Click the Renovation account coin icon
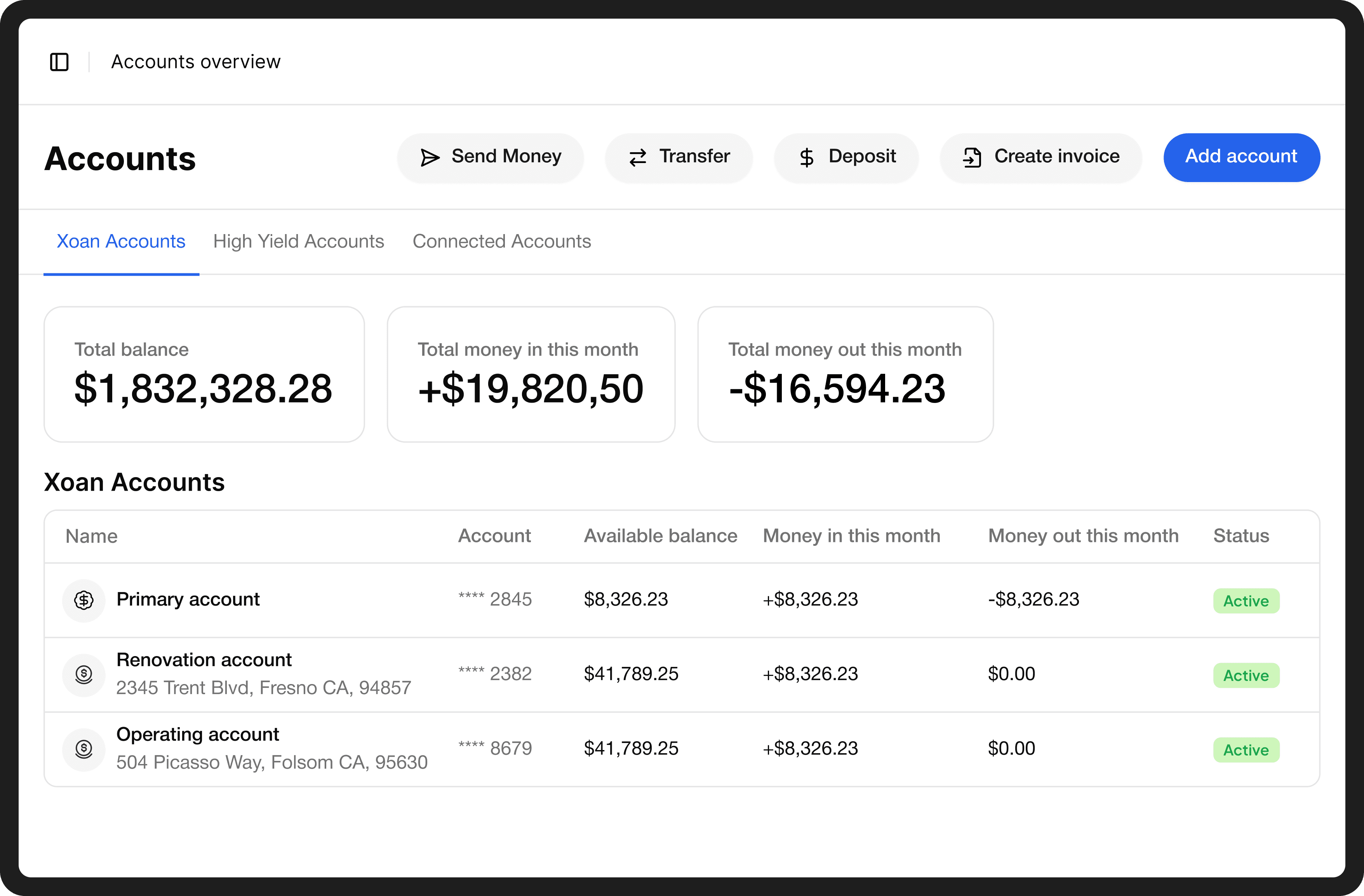The width and height of the screenshot is (1364, 896). point(84,675)
